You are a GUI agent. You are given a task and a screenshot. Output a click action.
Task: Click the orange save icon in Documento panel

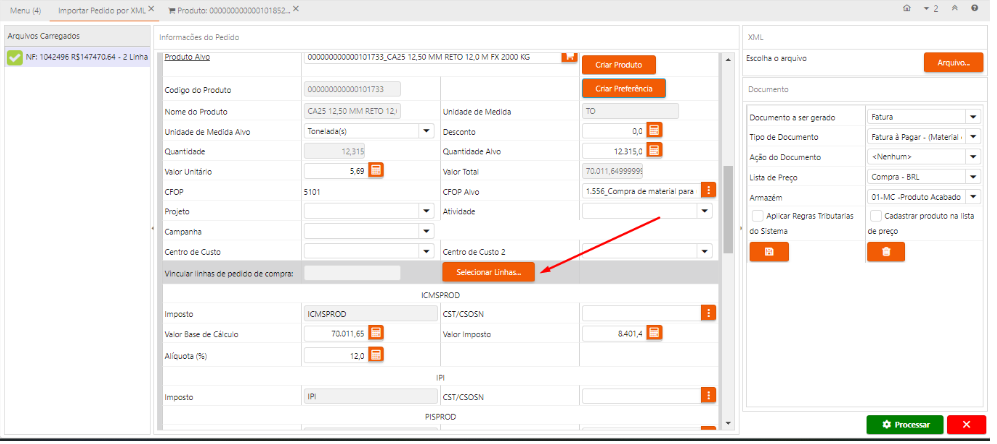768,252
